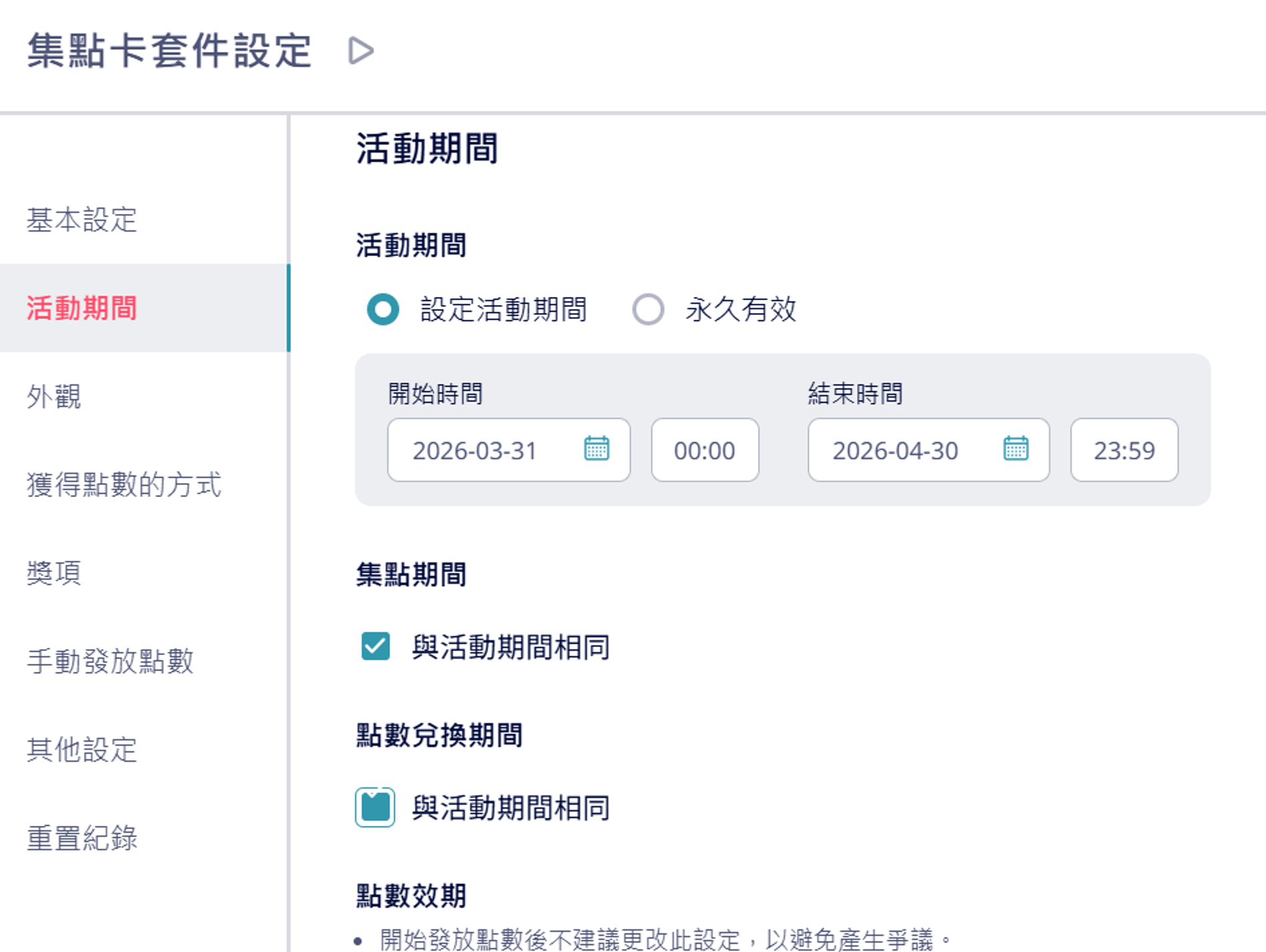
Task: Open 基本設定 in the sidebar
Action: [82, 219]
